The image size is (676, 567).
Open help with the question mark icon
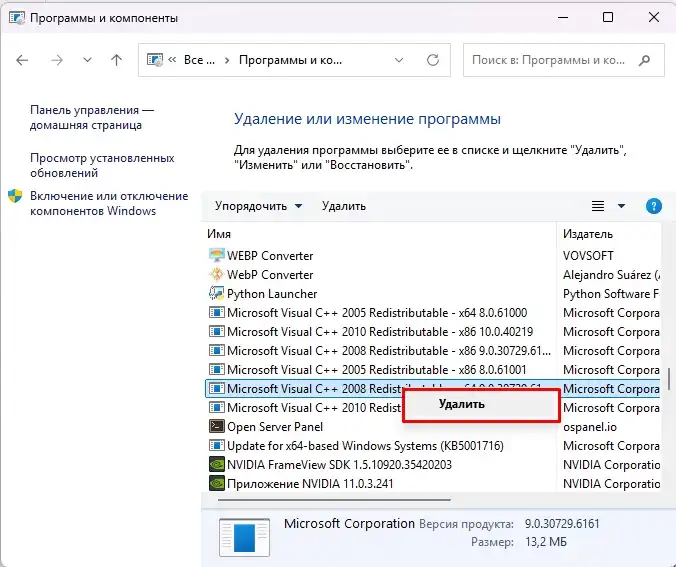(654, 206)
